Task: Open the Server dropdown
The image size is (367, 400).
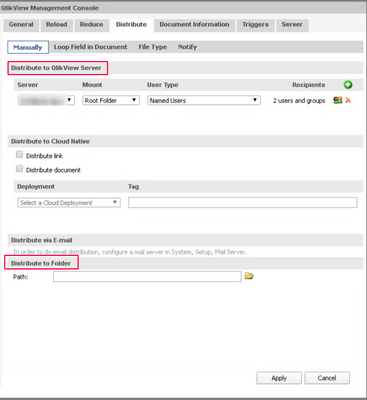Action: tap(46, 100)
